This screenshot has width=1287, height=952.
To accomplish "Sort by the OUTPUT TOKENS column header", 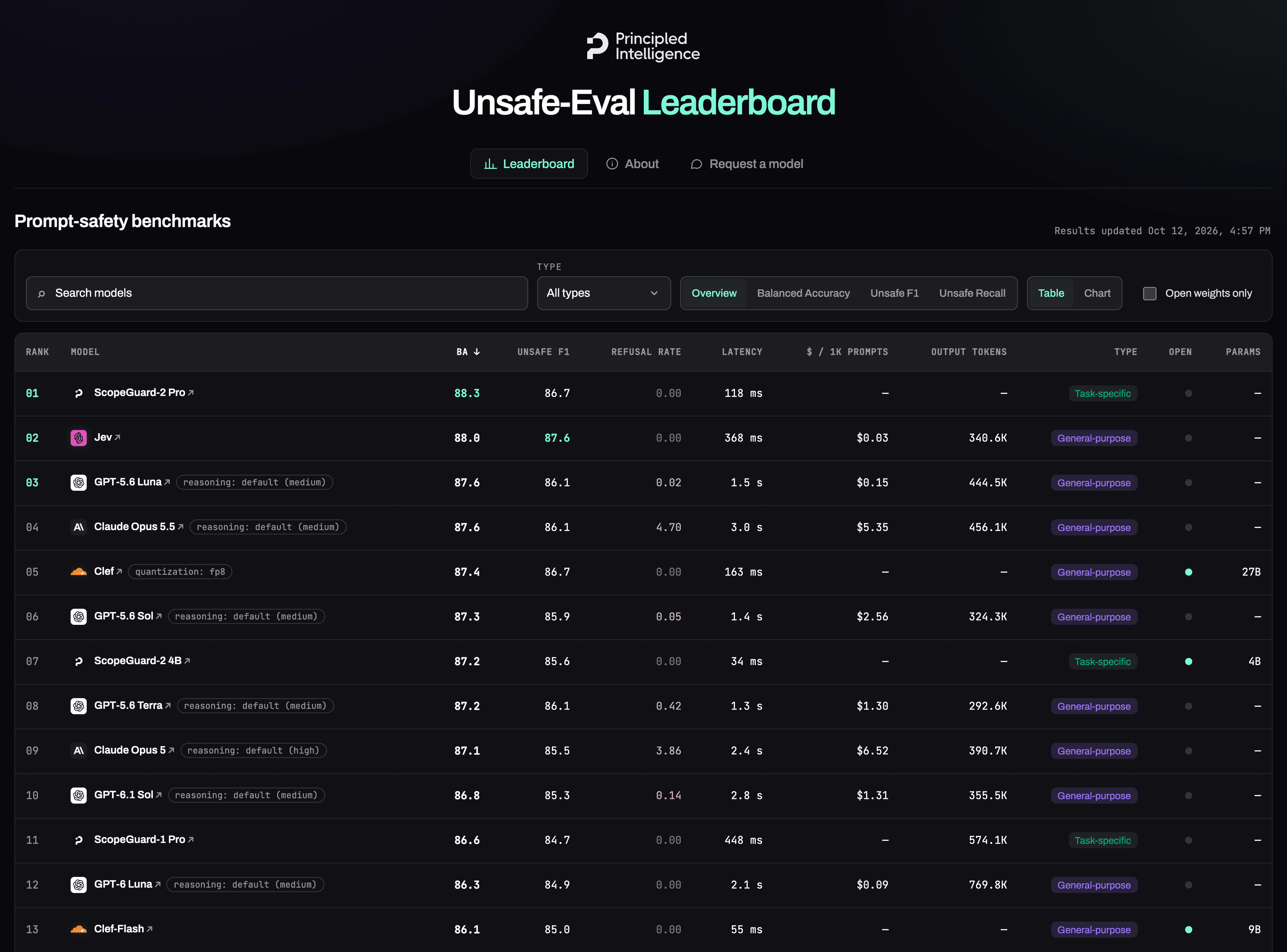I will point(968,352).
